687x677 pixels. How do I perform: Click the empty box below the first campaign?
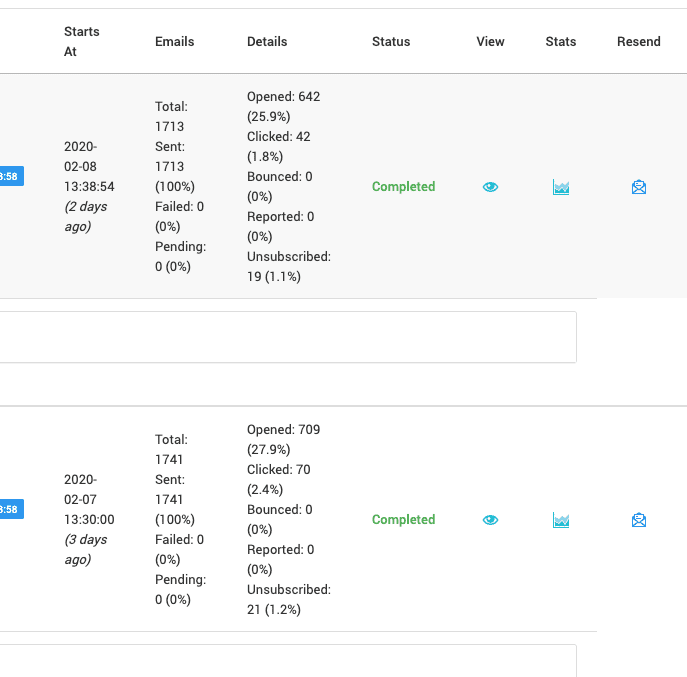(287, 337)
